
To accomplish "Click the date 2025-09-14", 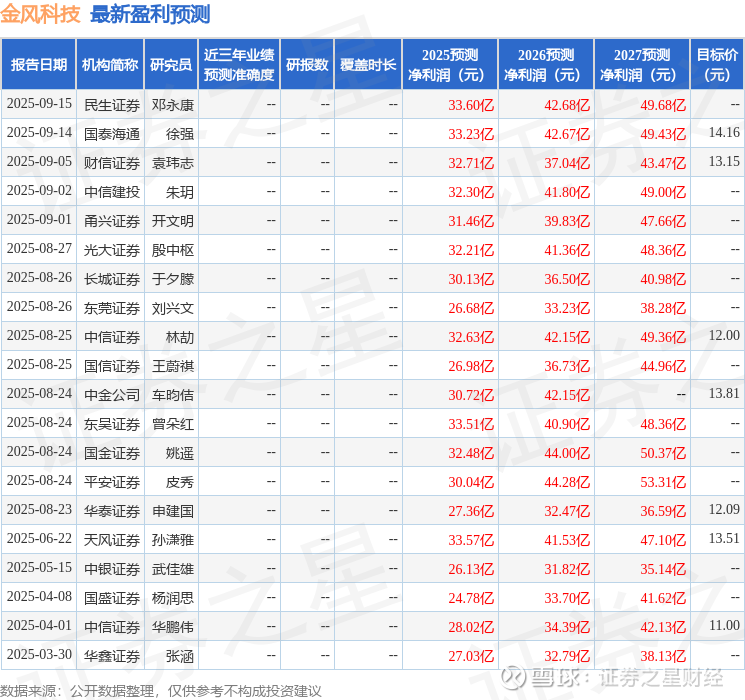I will coord(39,133).
